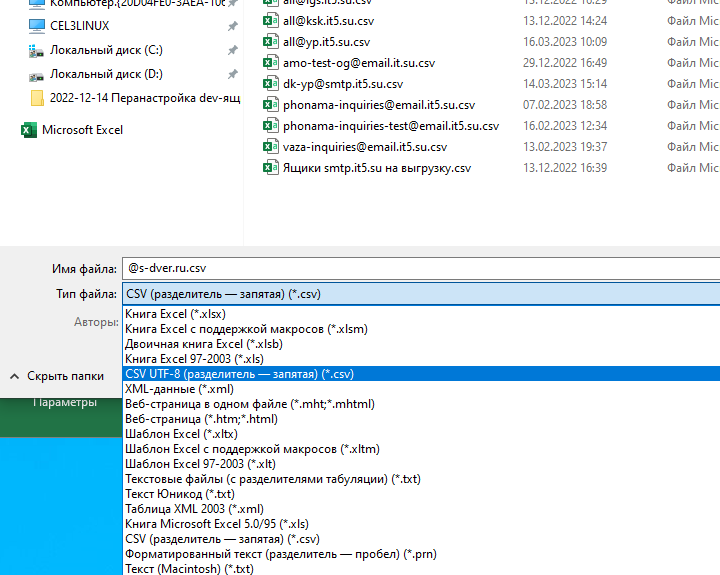This screenshot has height=575, width=720.
Task: Click the file icon of phonama-inquiries@email.it5.su.csv
Action: click(270, 105)
